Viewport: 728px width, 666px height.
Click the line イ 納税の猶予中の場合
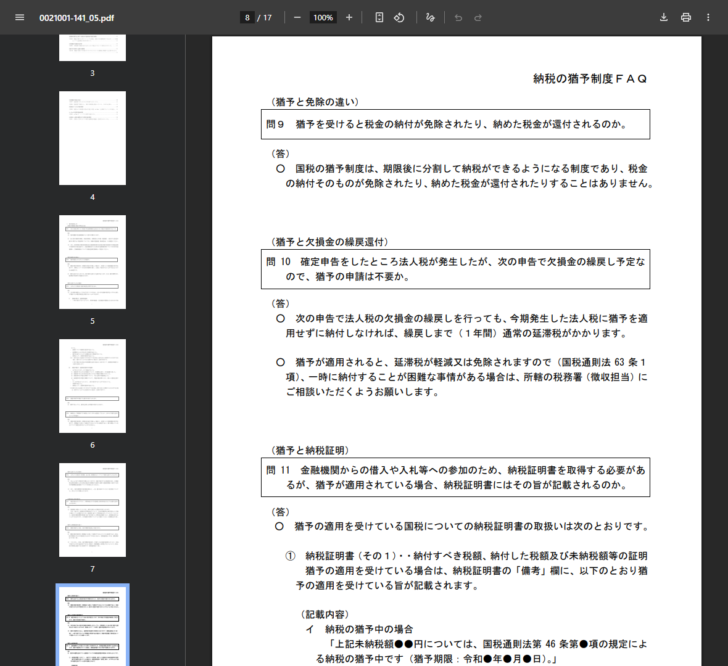(x=359, y=629)
